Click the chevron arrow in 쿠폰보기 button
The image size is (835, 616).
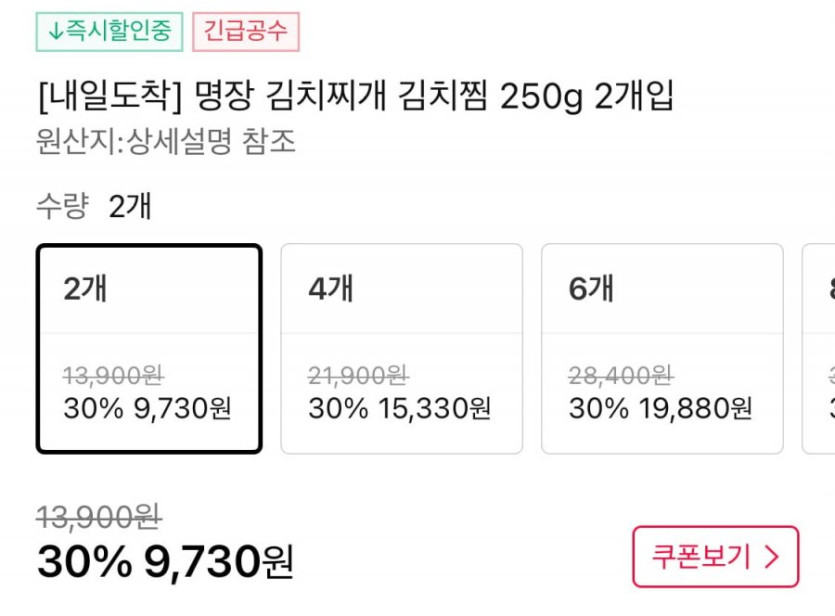pyautogui.click(x=771, y=557)
